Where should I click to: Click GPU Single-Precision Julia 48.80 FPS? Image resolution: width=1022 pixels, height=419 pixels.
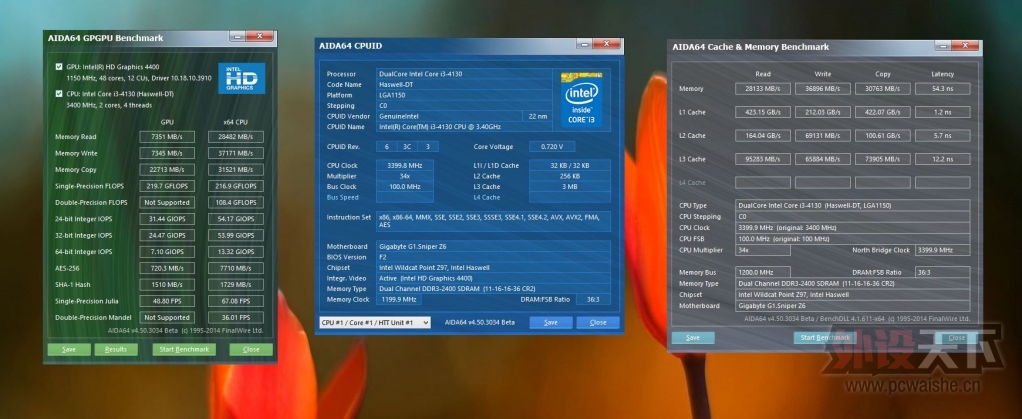[167, 301]
